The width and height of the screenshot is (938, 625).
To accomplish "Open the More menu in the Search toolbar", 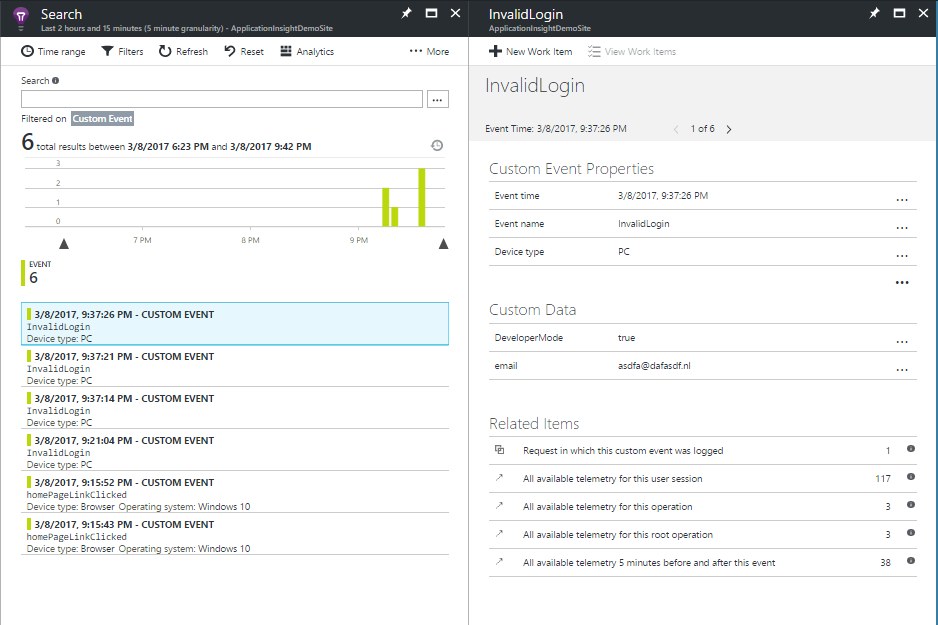I will point(429,51).
